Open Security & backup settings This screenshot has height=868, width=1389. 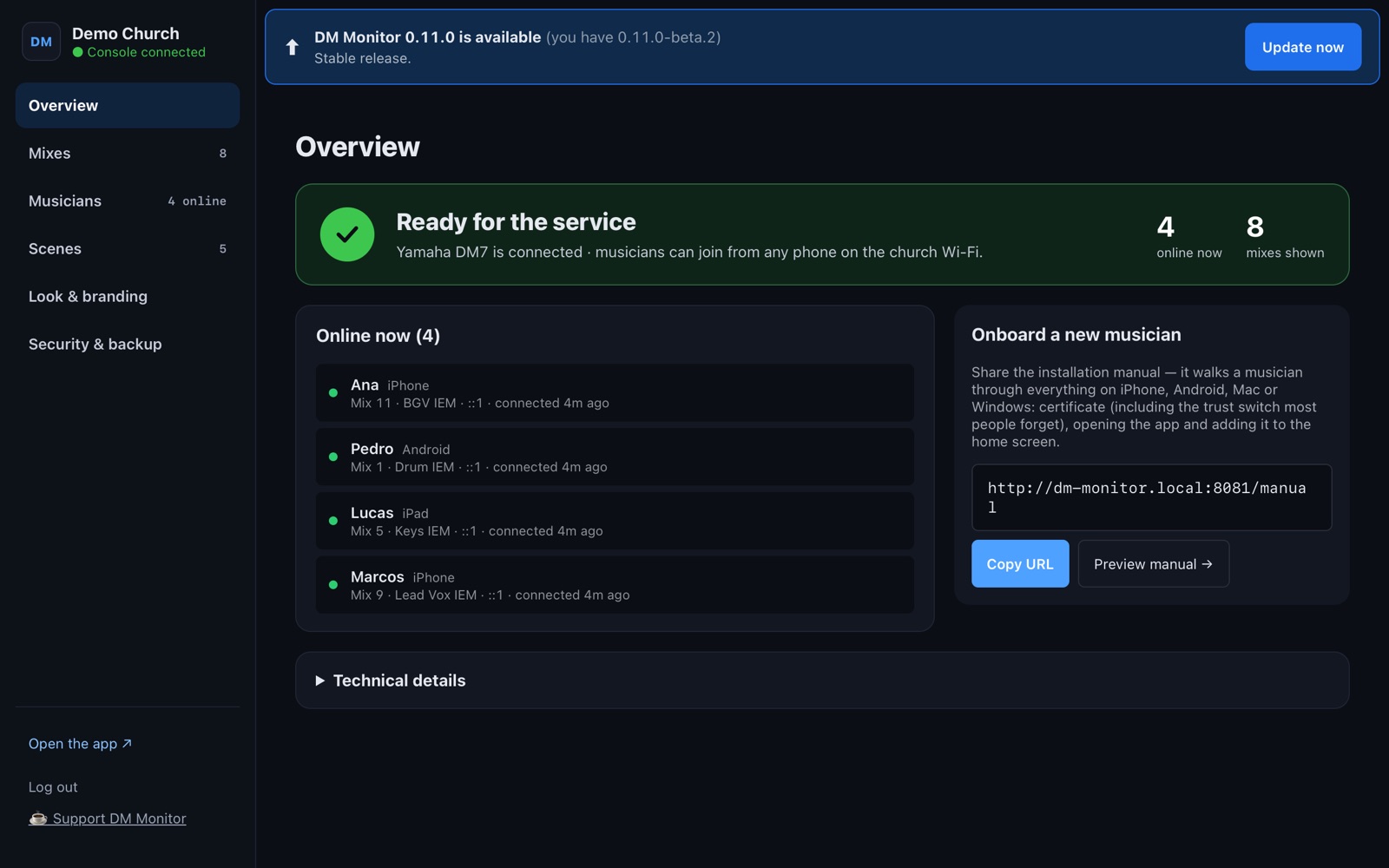click(x=128, y=344)
